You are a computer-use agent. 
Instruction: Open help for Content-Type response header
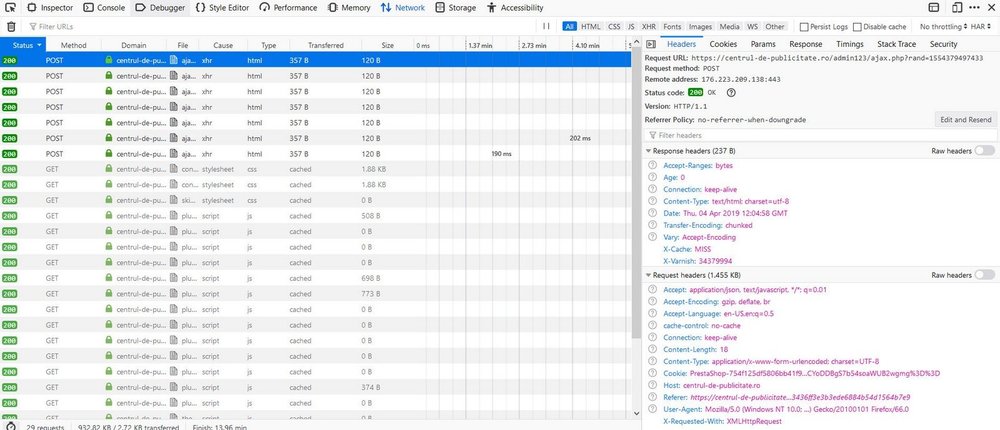pos(652,202)
